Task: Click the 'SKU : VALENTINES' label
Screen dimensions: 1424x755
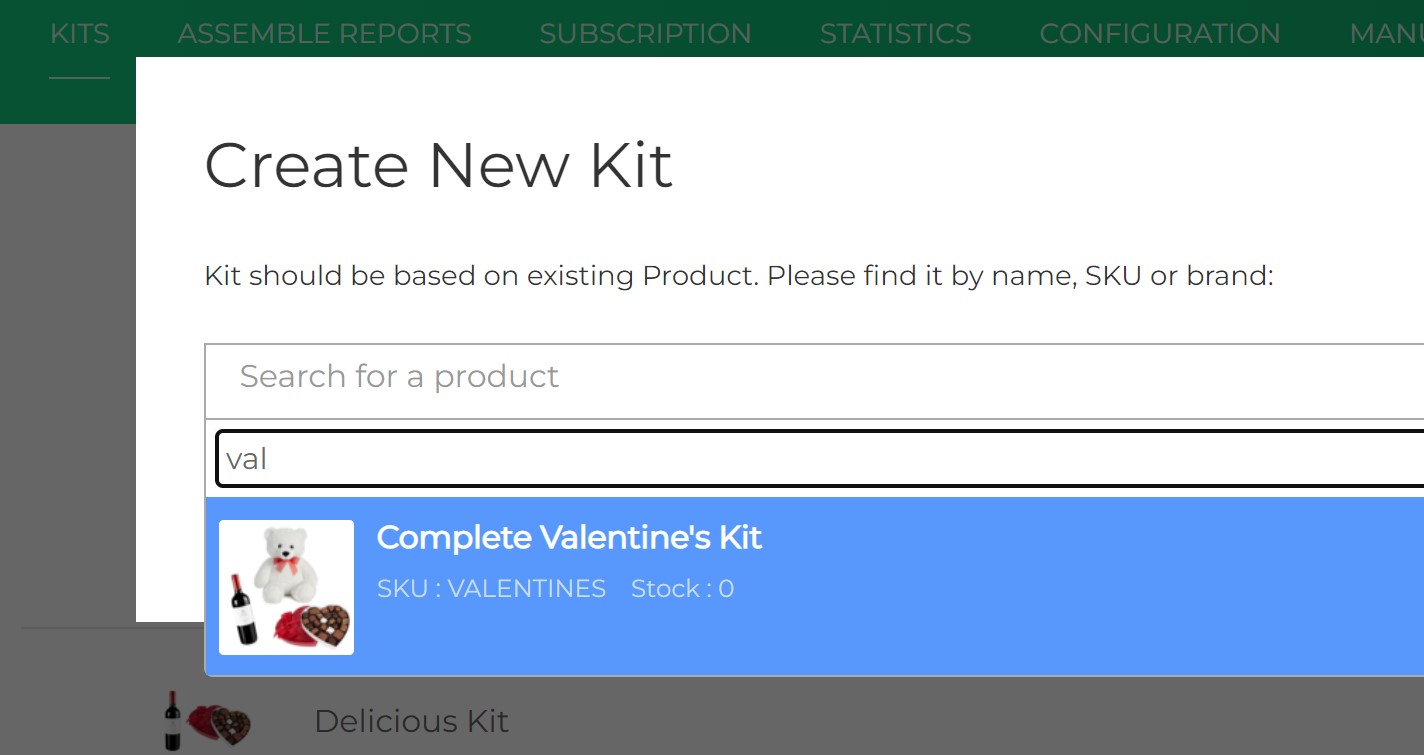Action: pos(491,589)
